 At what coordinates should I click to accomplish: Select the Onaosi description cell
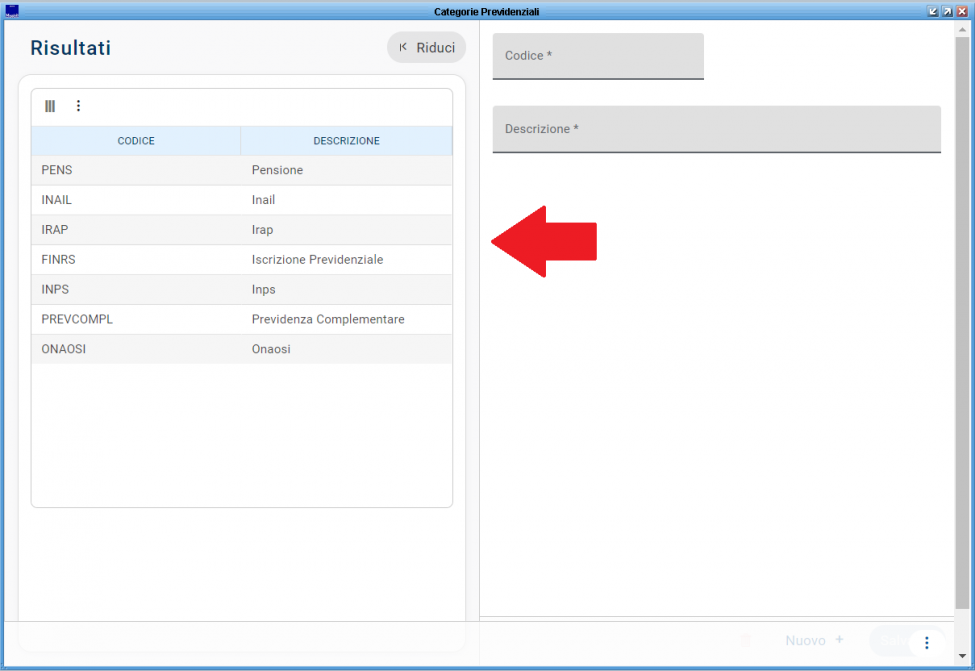pos(346,349)
